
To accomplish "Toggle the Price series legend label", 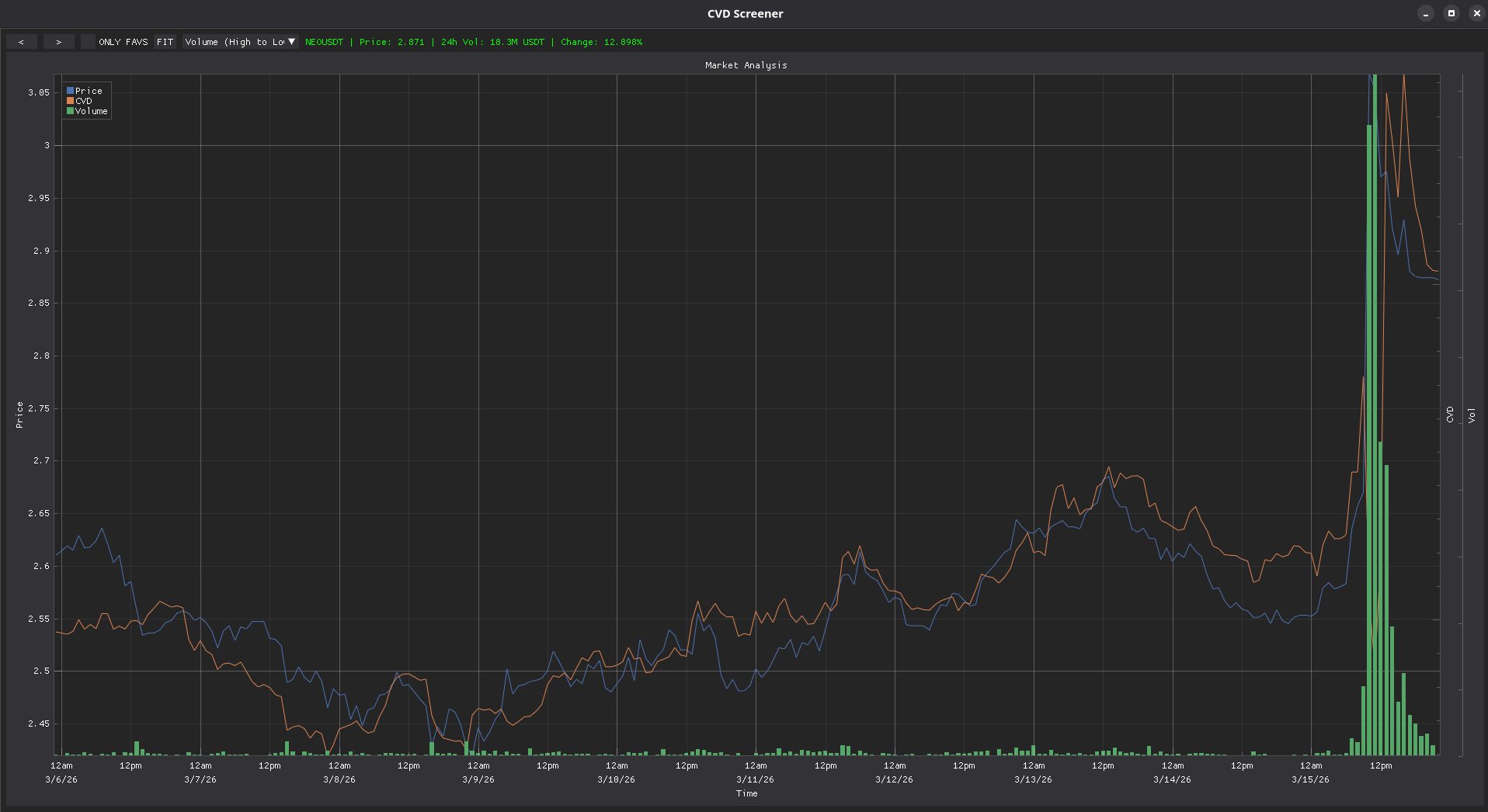I will (x=89, y=91).
